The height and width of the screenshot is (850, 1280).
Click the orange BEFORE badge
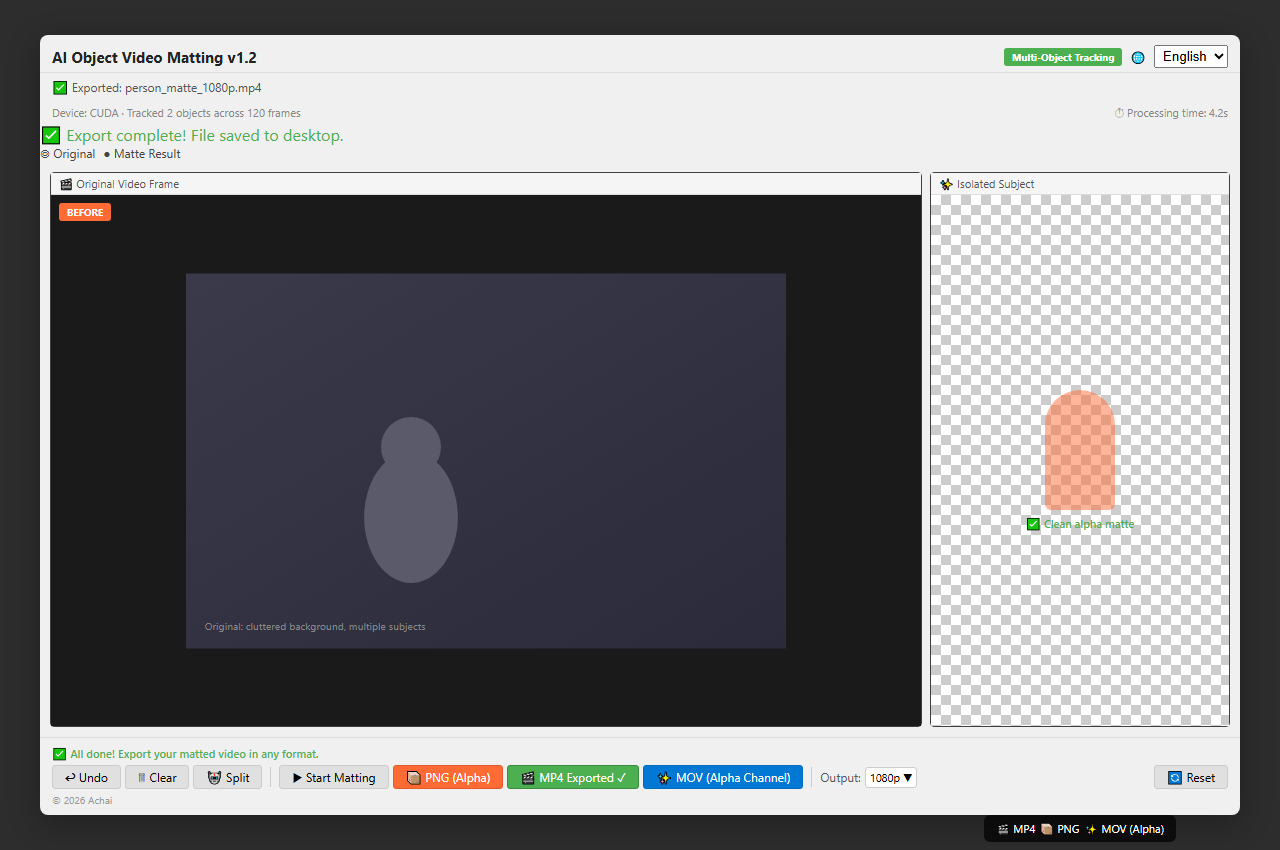(x=85, y=212)
